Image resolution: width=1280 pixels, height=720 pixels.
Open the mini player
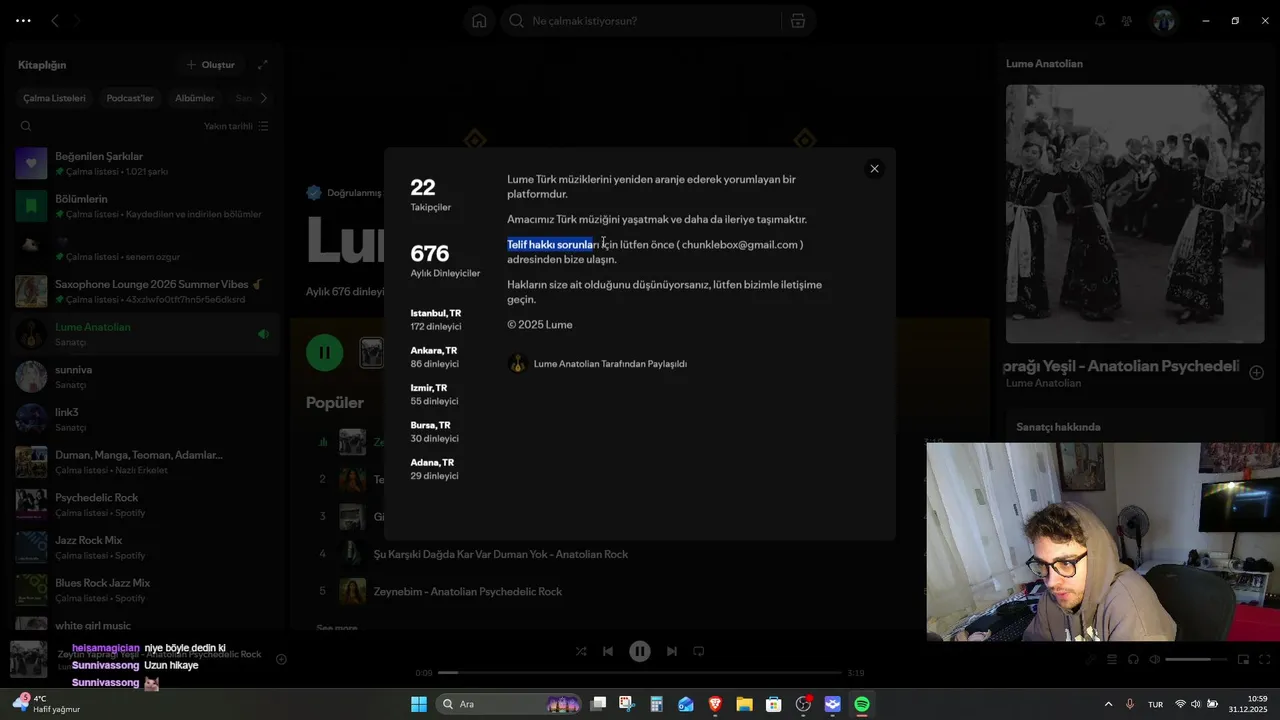(1243, 659)
